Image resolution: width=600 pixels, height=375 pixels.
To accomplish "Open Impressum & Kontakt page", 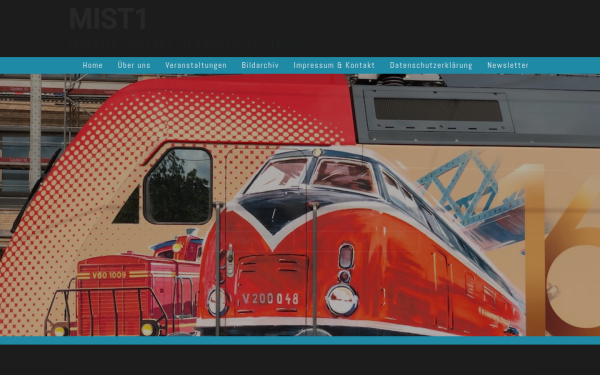I will pos(334,65).
